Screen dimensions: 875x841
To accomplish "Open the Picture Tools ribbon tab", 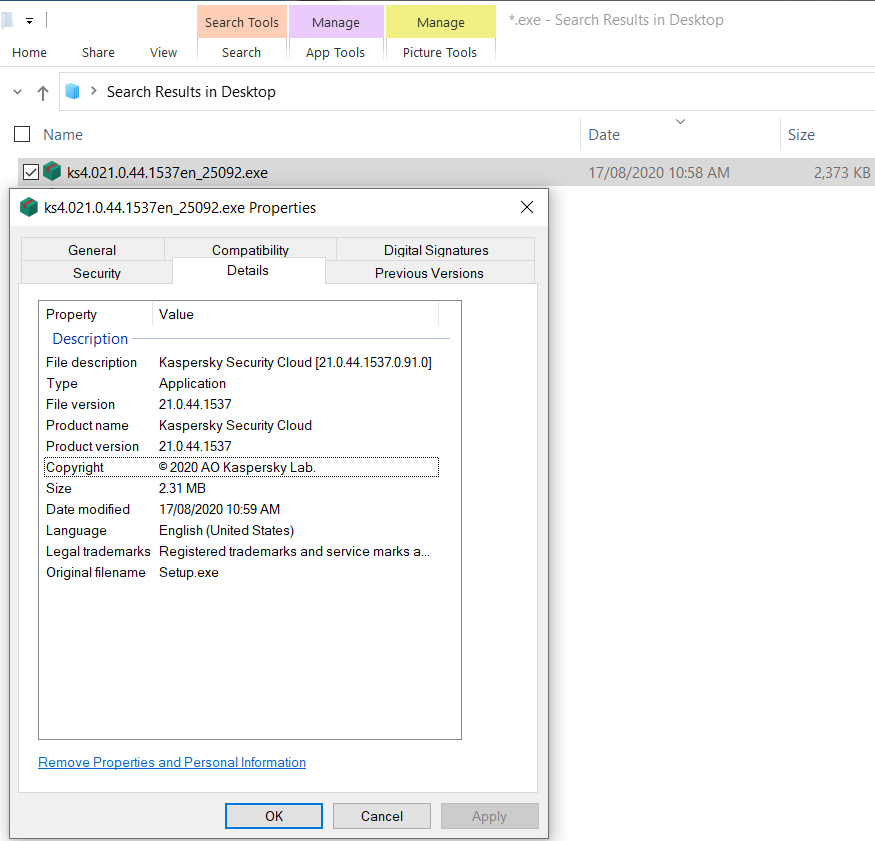I will point(440,52).
